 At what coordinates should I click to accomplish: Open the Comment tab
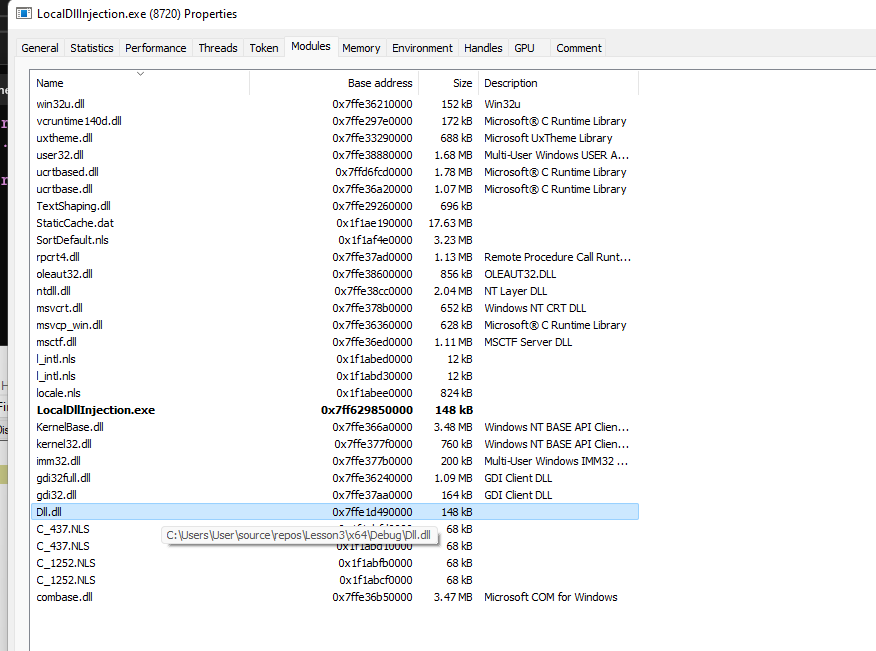tap(579, 48)
